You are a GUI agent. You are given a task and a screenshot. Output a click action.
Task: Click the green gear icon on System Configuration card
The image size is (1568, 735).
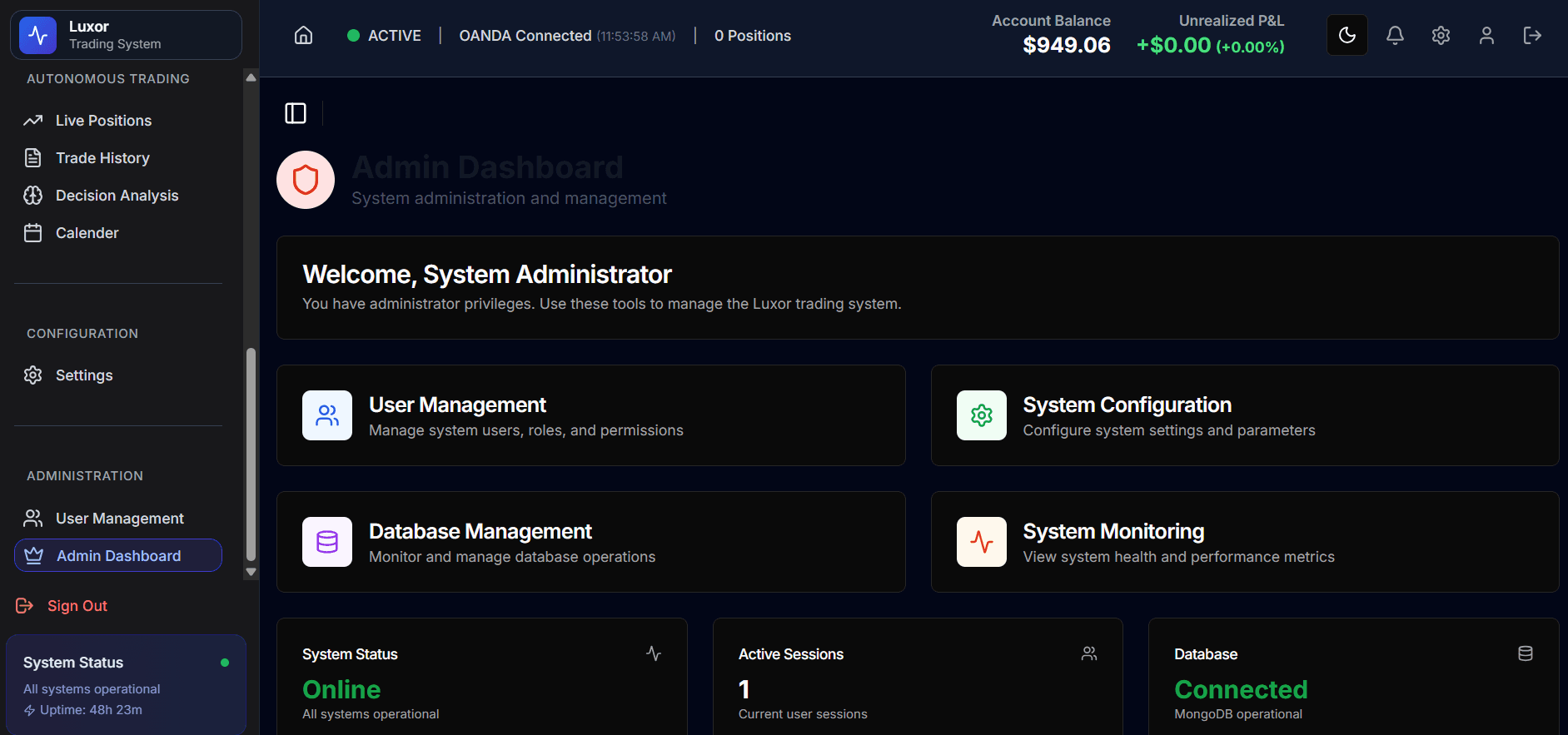(x=982, y=415)
